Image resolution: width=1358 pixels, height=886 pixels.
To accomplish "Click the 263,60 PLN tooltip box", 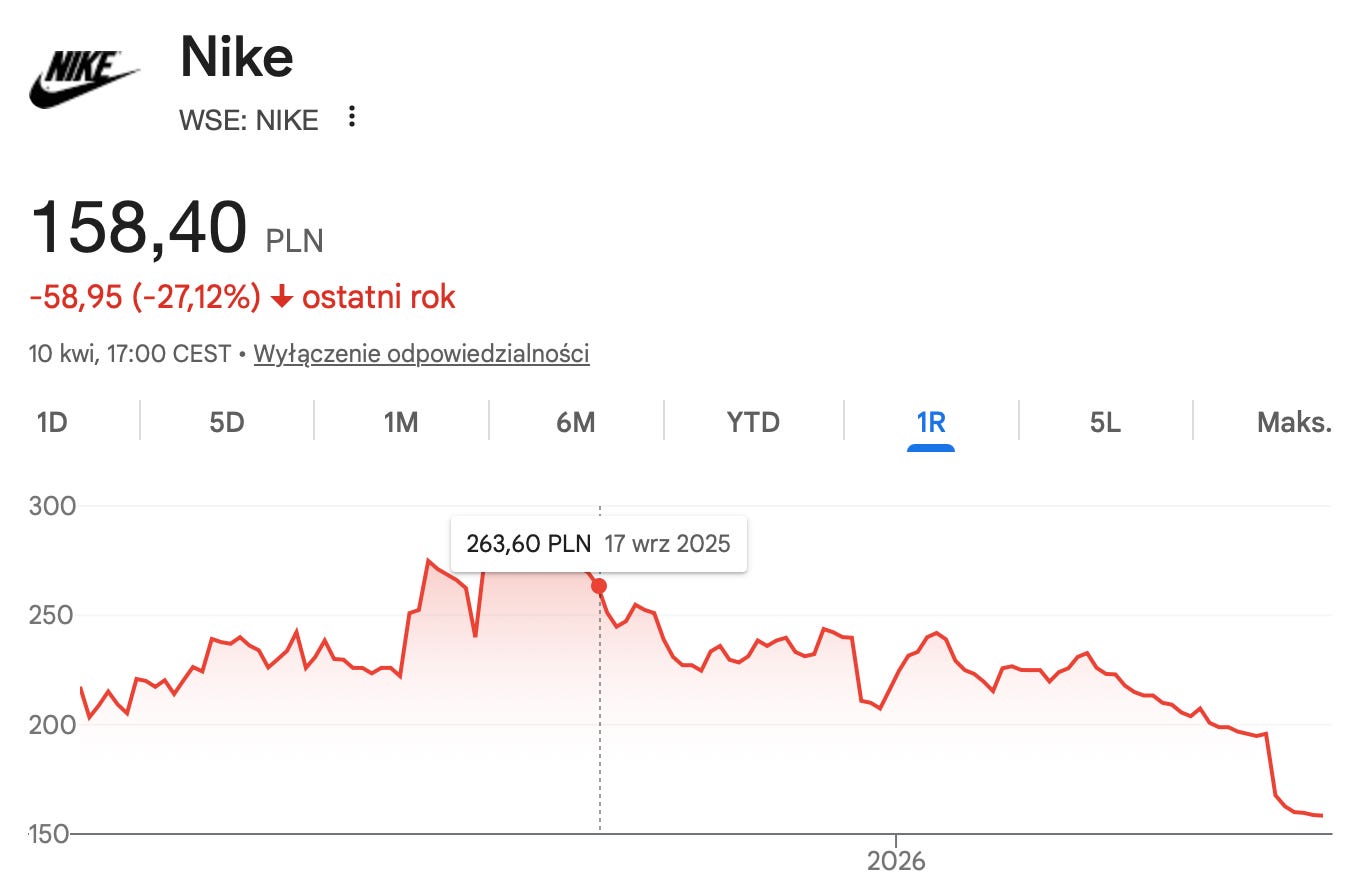I will coord(599,544).
